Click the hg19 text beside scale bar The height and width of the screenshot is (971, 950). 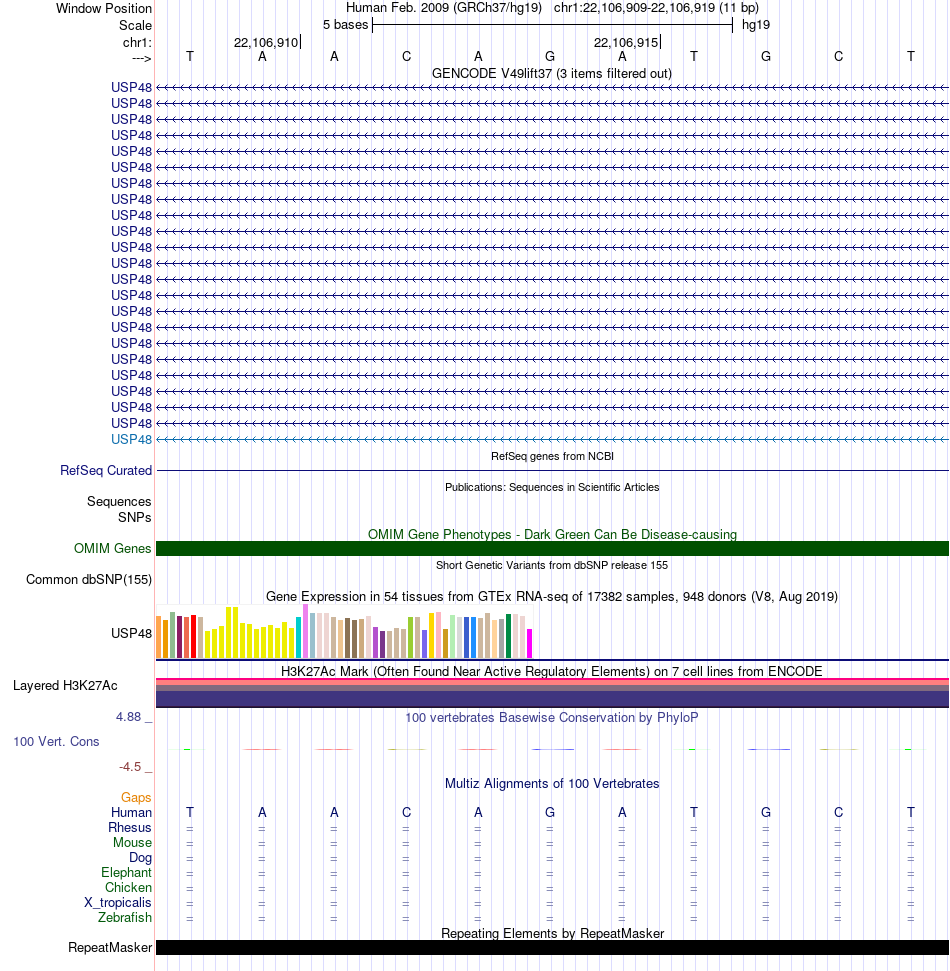click(x=756, y=25)
